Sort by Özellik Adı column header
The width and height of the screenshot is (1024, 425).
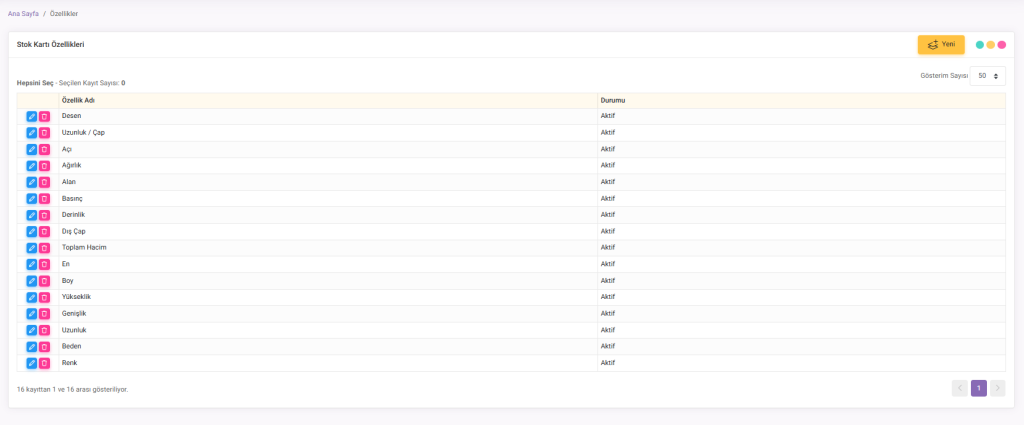[x=78, y=100]
